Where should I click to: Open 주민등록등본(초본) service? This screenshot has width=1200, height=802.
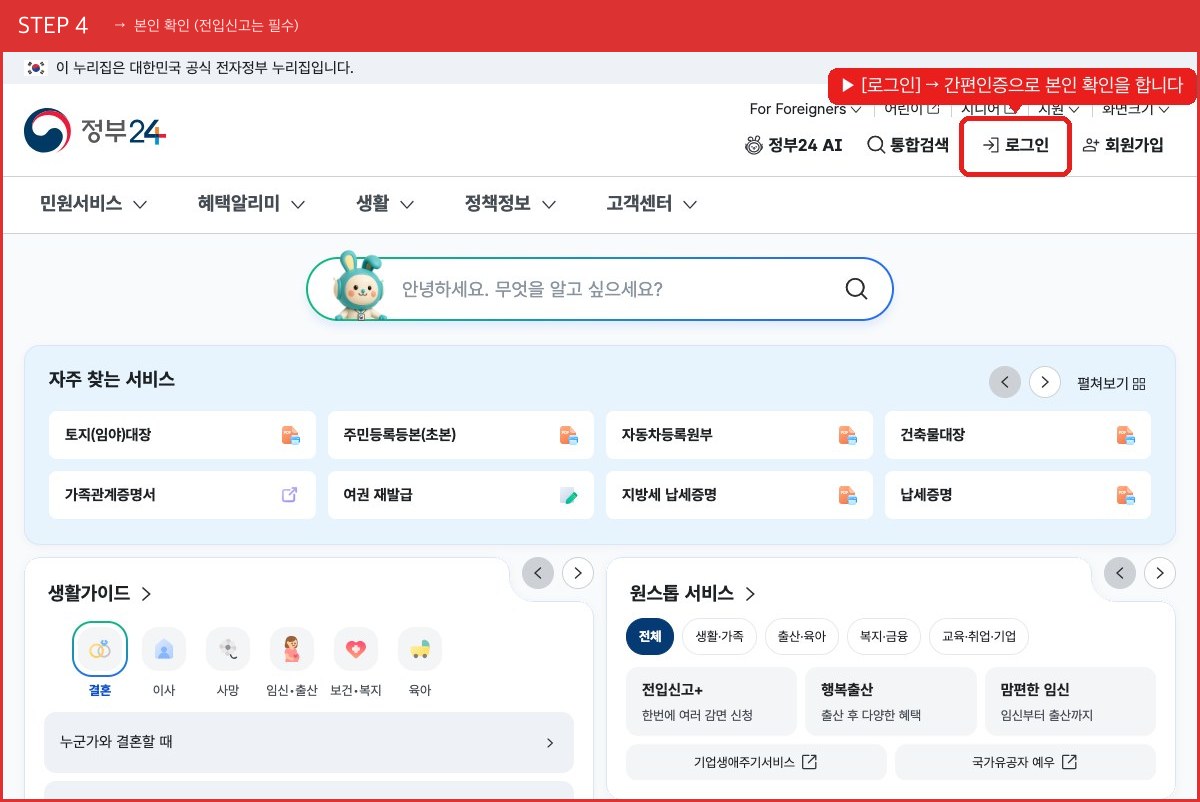[461, 435]
